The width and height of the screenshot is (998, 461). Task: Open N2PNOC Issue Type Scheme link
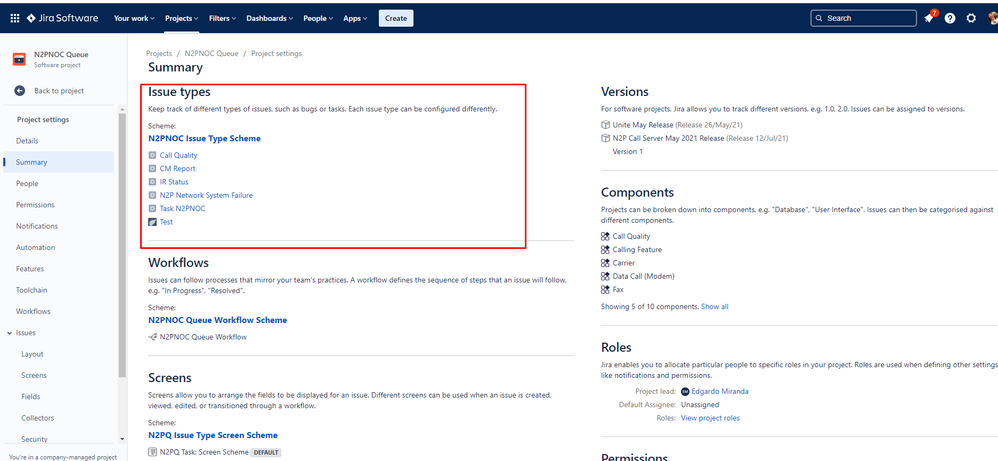click(204, 138)
